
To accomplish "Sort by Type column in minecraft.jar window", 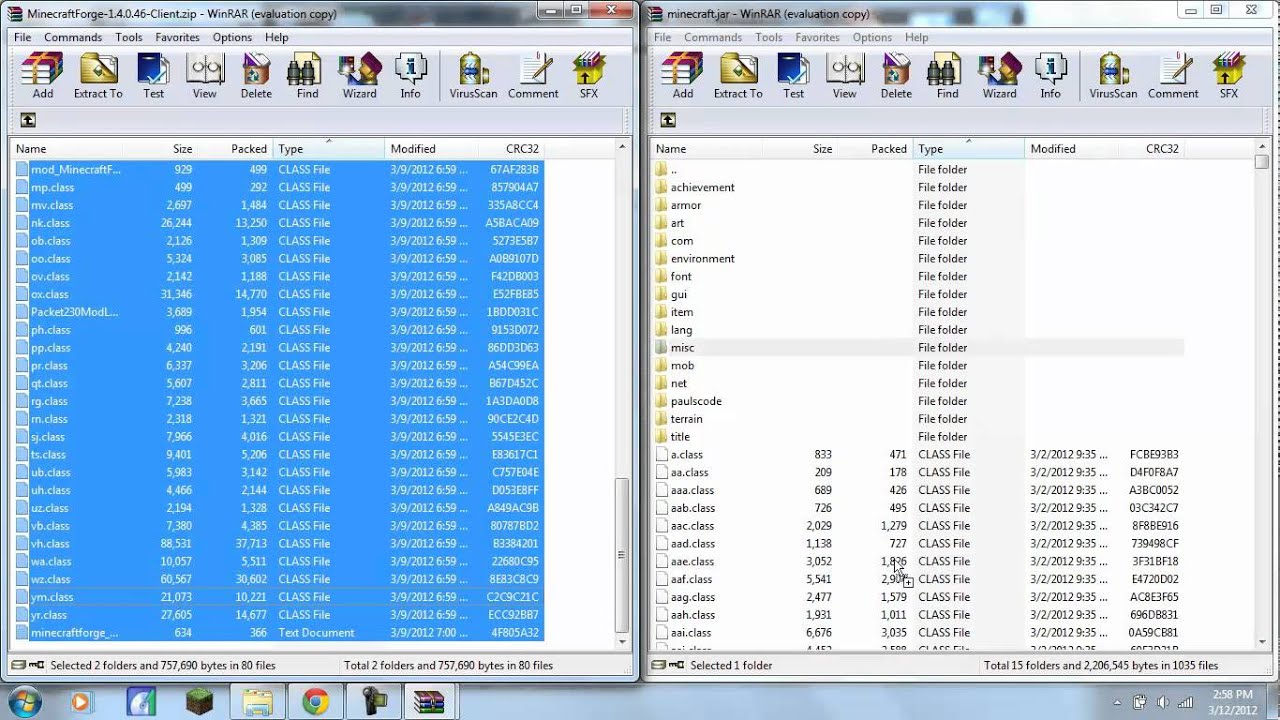I will 969,149.
